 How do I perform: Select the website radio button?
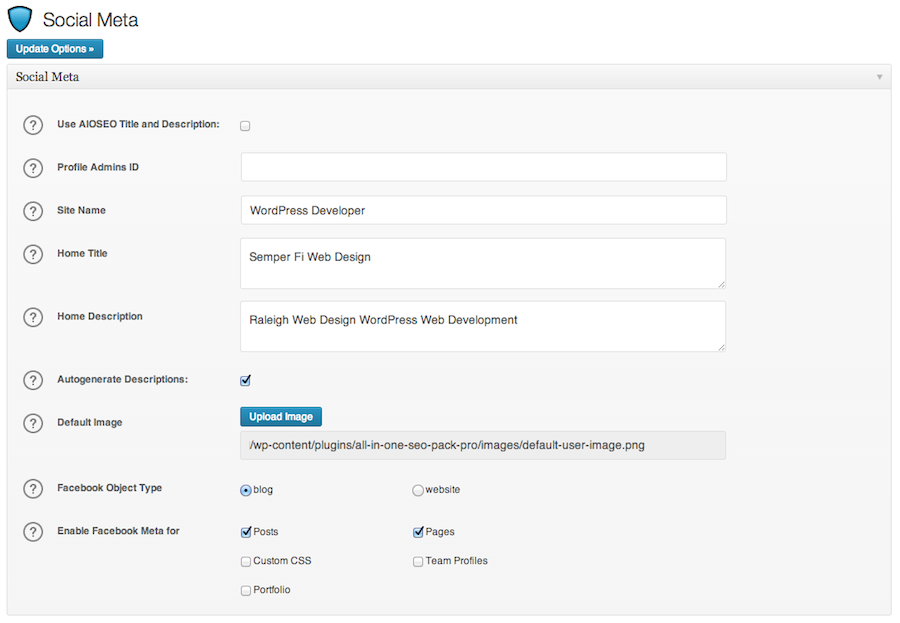coord(418,490)
